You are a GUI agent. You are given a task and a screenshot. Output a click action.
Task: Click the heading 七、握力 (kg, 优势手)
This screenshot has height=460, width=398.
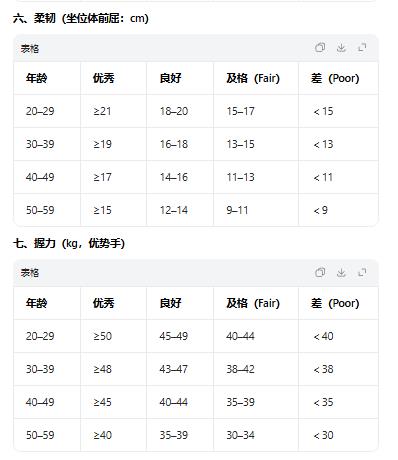(69, 243)
